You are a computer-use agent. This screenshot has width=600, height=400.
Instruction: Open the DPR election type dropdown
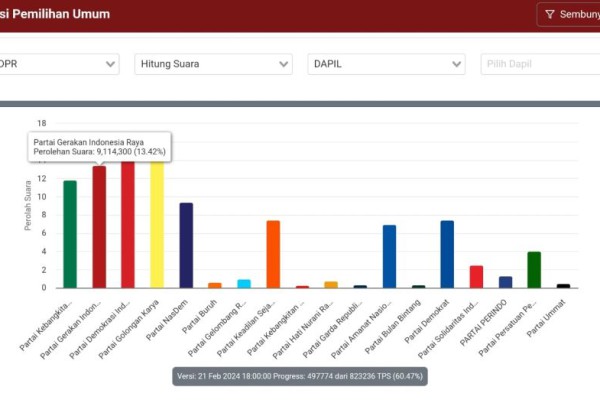coord(59,64)
